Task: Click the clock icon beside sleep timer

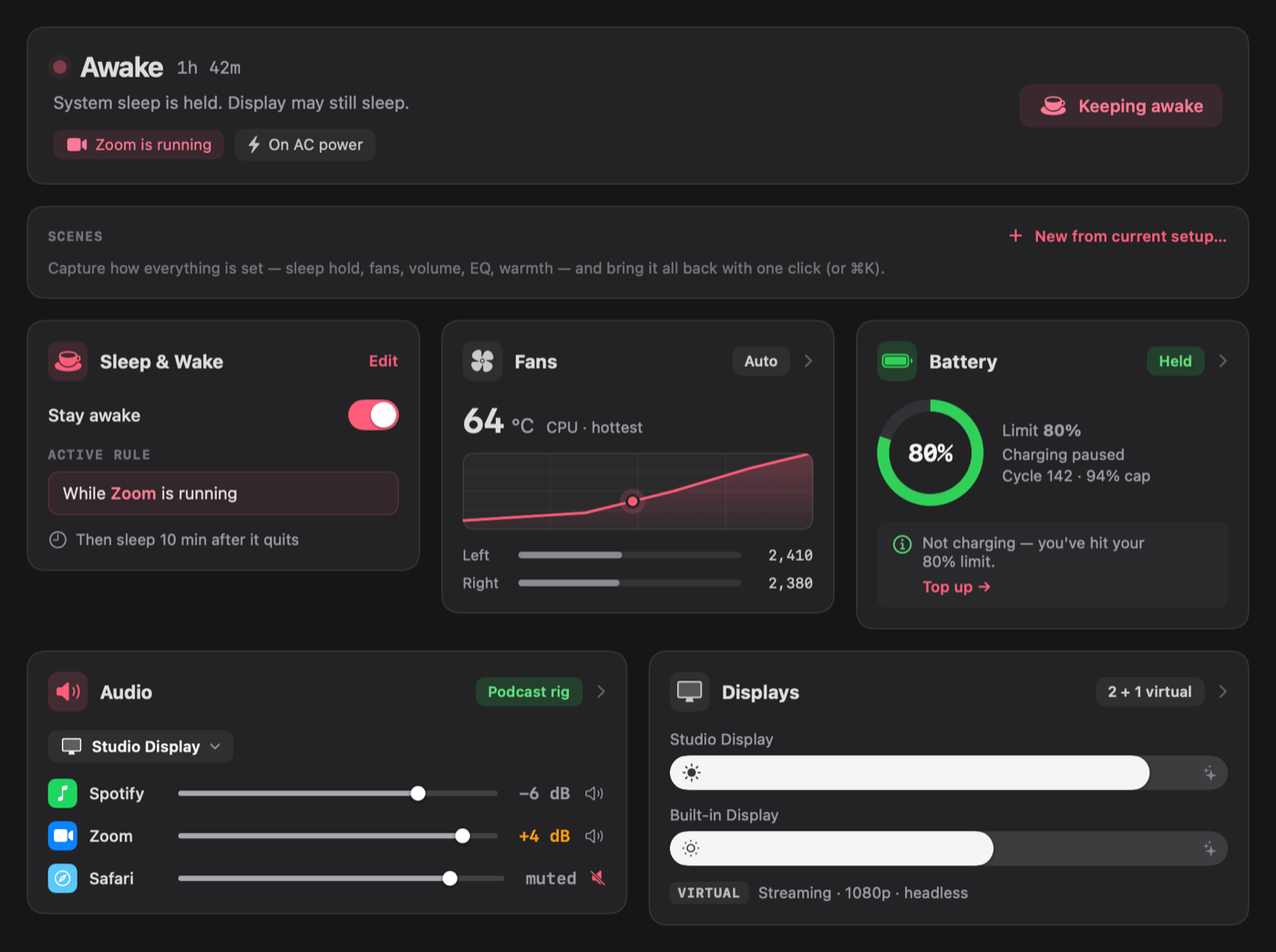Action: tap(57, 539)
